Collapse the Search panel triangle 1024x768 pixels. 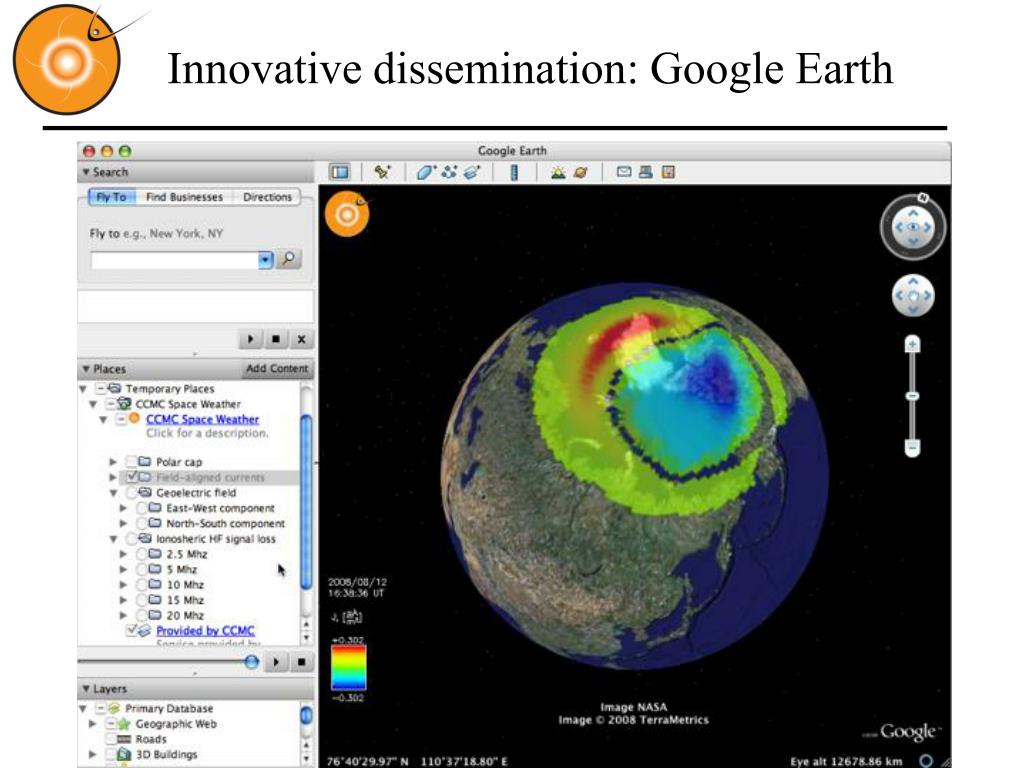click(x=86, y=172)
